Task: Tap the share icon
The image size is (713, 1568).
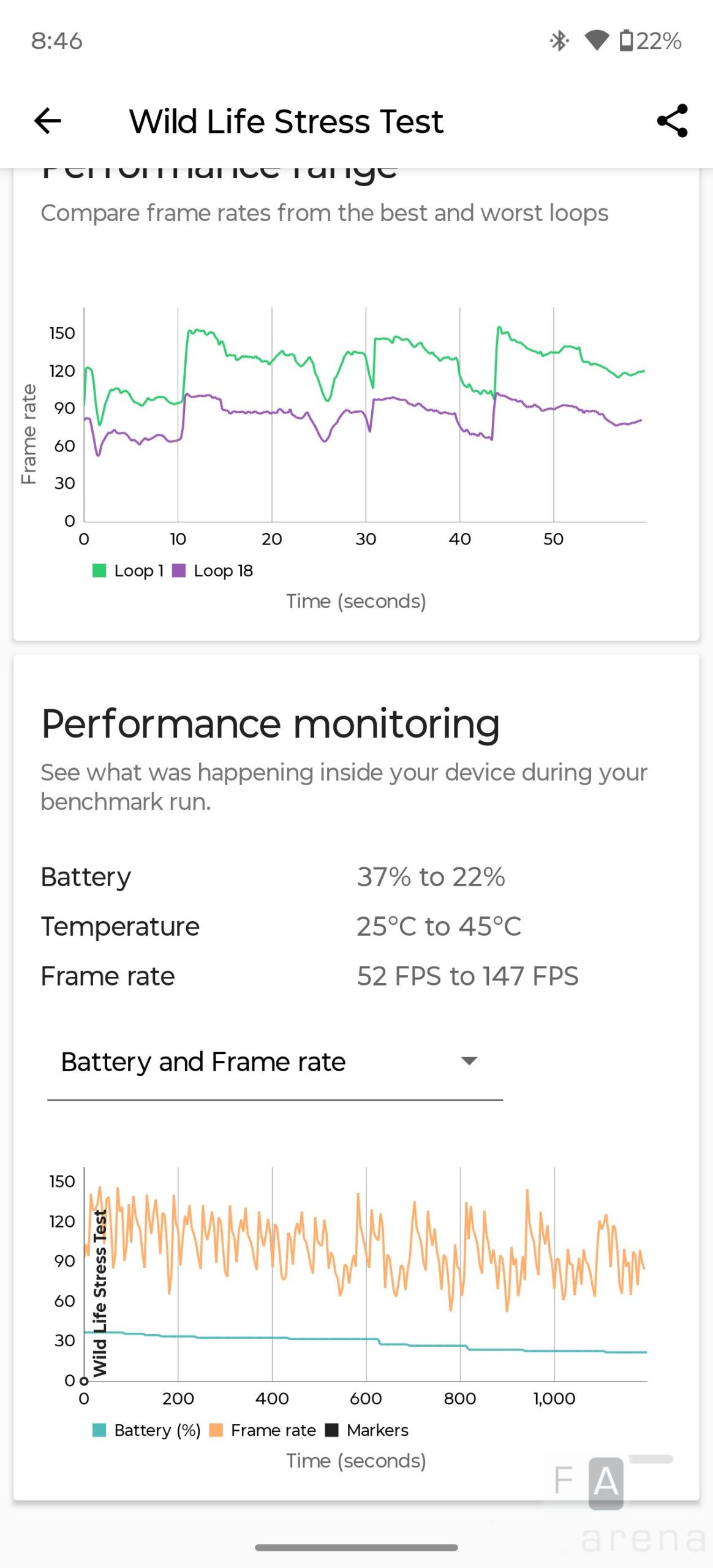Action: click(x=672, y=121)
